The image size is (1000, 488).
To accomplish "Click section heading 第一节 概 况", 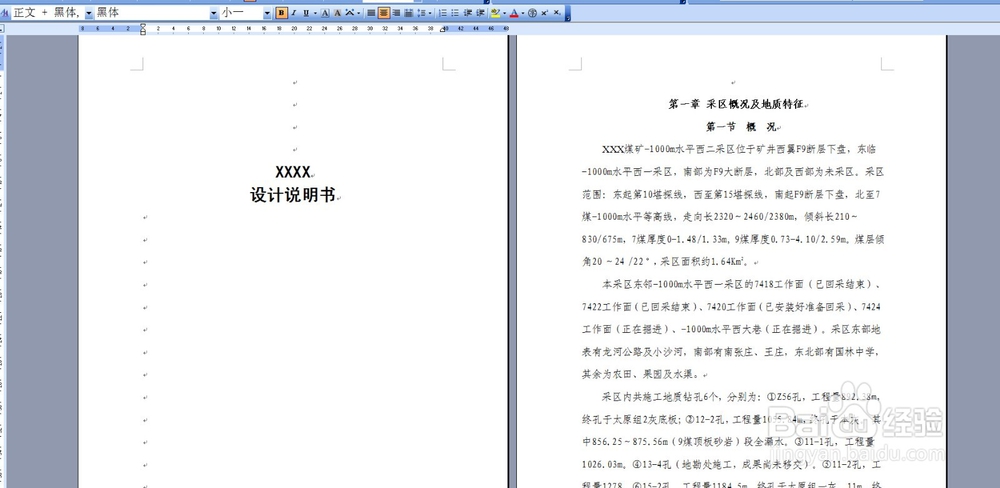I will coord(740,126).
